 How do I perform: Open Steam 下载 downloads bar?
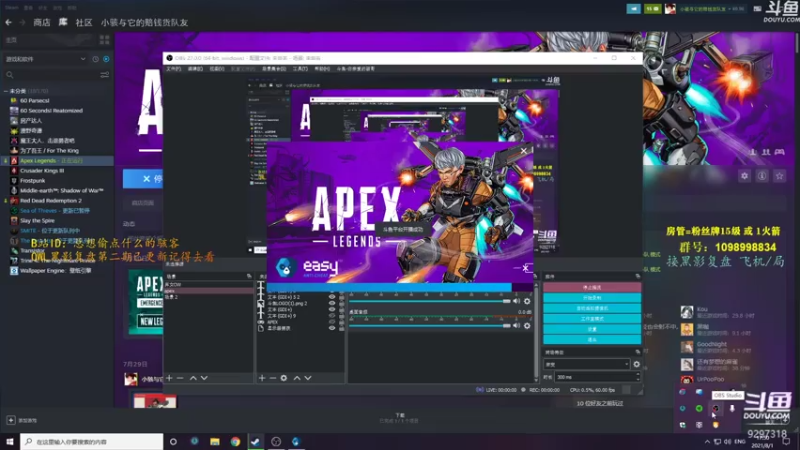click(x=399, y=418)
